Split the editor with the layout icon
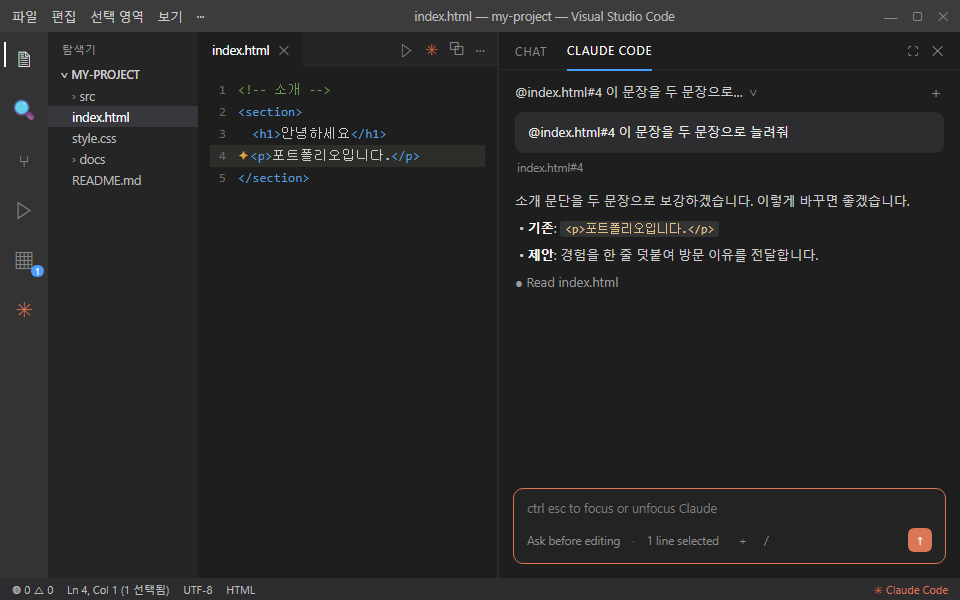Screen dimensions: 960x600 click(x=456, y=48)
